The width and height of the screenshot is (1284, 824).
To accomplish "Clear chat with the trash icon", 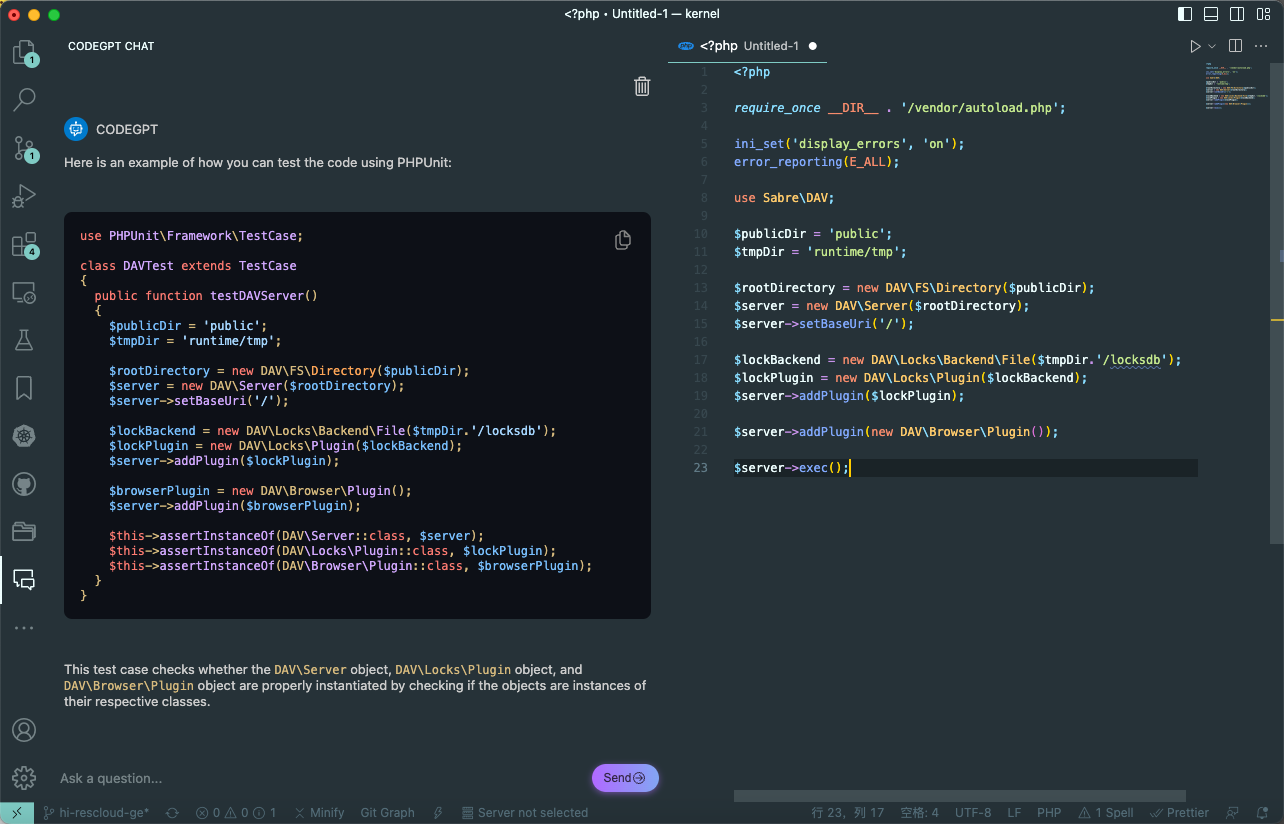I will tap(642, 87).
